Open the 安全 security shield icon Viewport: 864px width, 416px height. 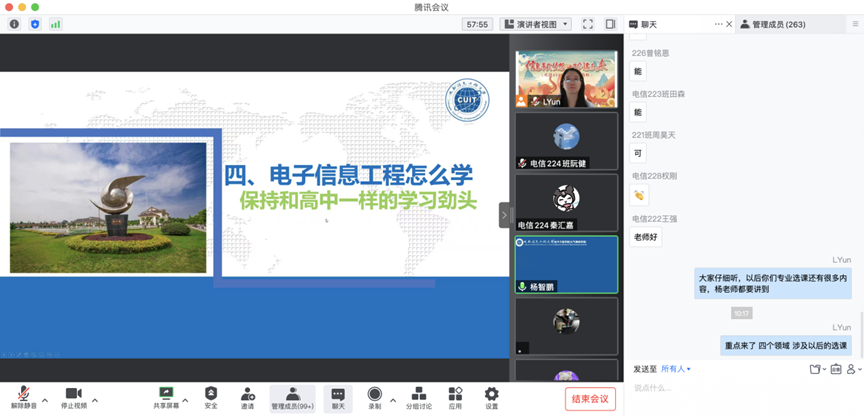(x=211, y=394)
